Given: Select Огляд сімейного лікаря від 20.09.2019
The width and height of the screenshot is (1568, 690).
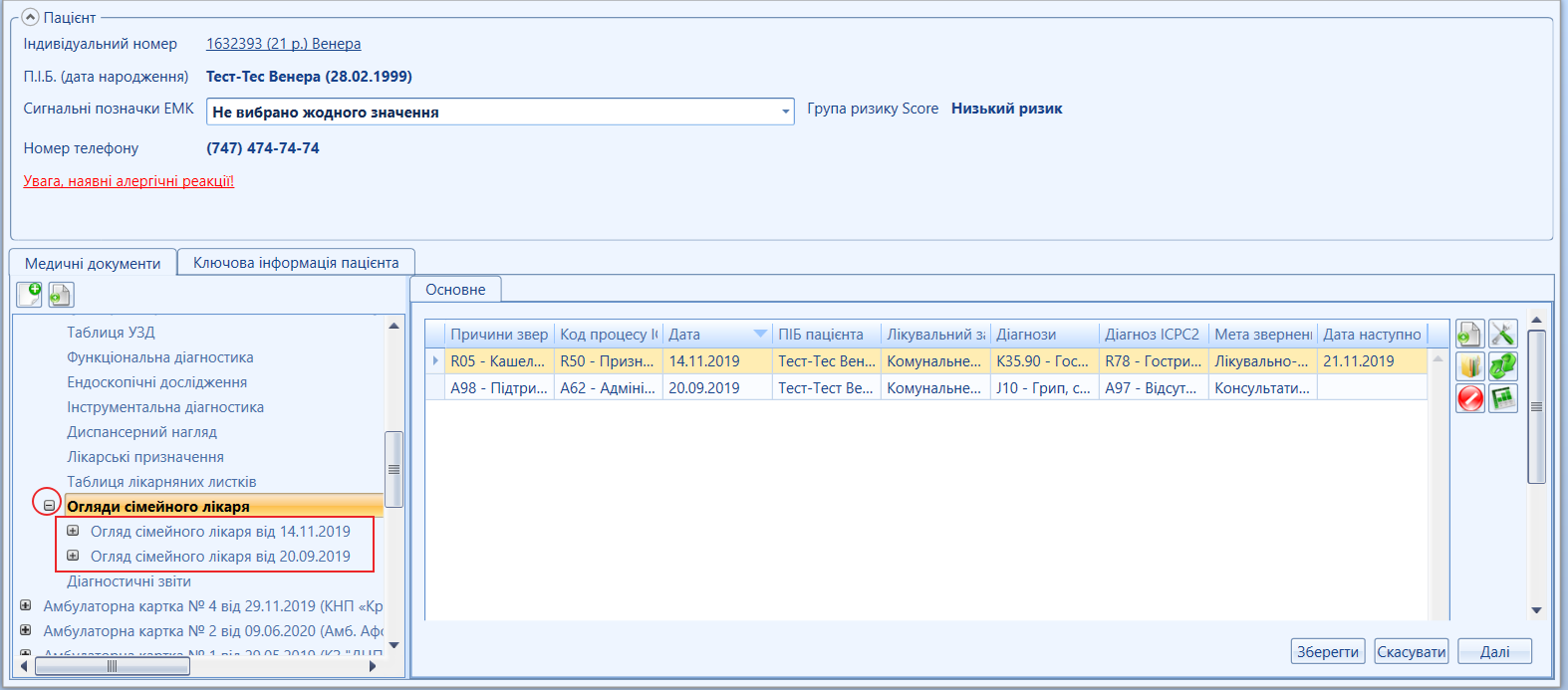Looking at the screenshot, I should coord(220,557).
